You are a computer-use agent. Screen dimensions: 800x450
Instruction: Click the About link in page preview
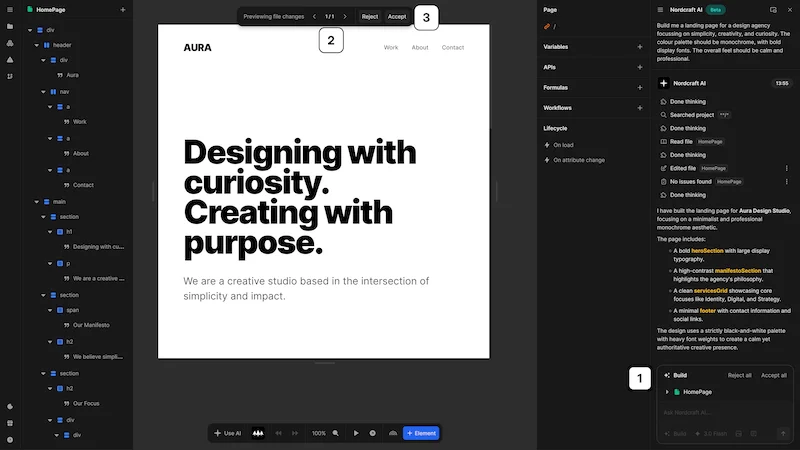pyautogui.click(x=420, y=47)
